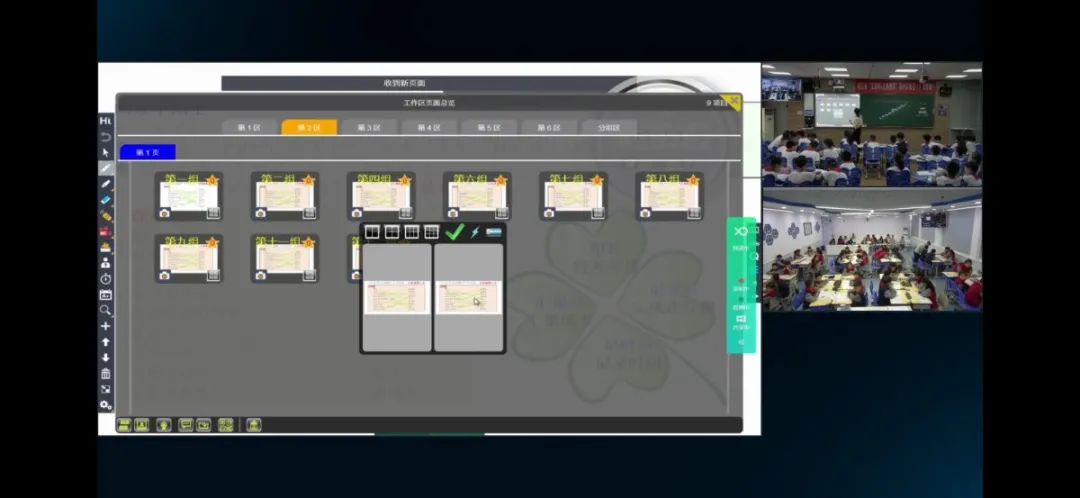Select the arrow pointer tool in left toolbar
This screenshot has width=1080, height=498.
(105, 153)
